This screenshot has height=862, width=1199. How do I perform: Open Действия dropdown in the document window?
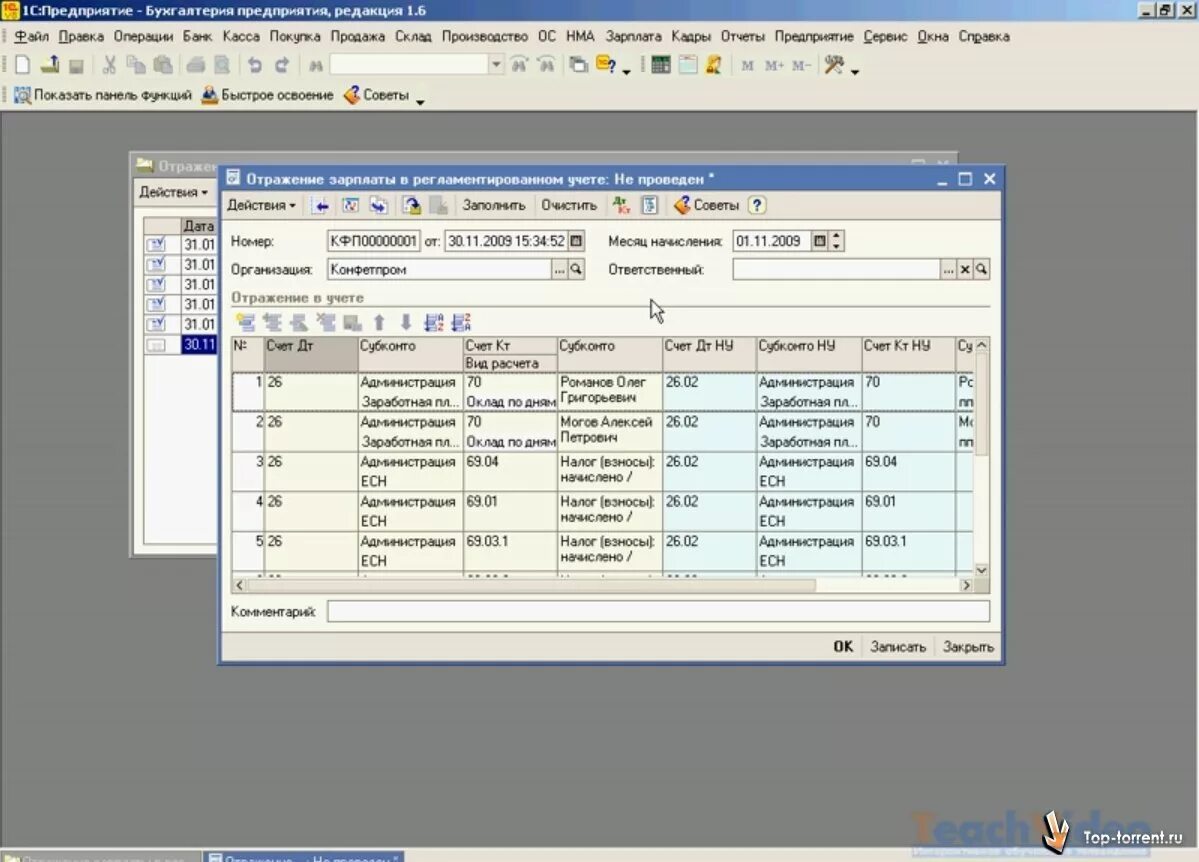click(261, 206)
